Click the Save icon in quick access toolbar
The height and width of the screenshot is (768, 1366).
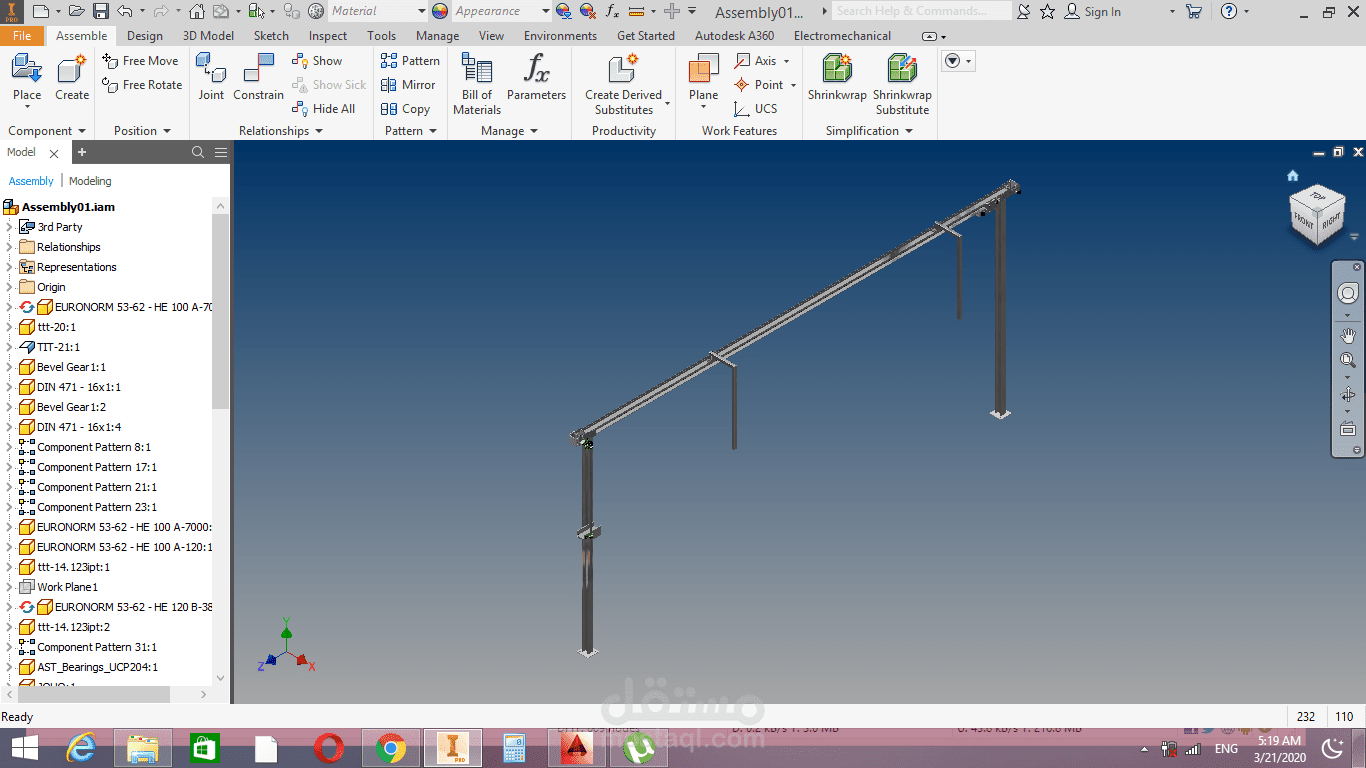pos(101,12)
